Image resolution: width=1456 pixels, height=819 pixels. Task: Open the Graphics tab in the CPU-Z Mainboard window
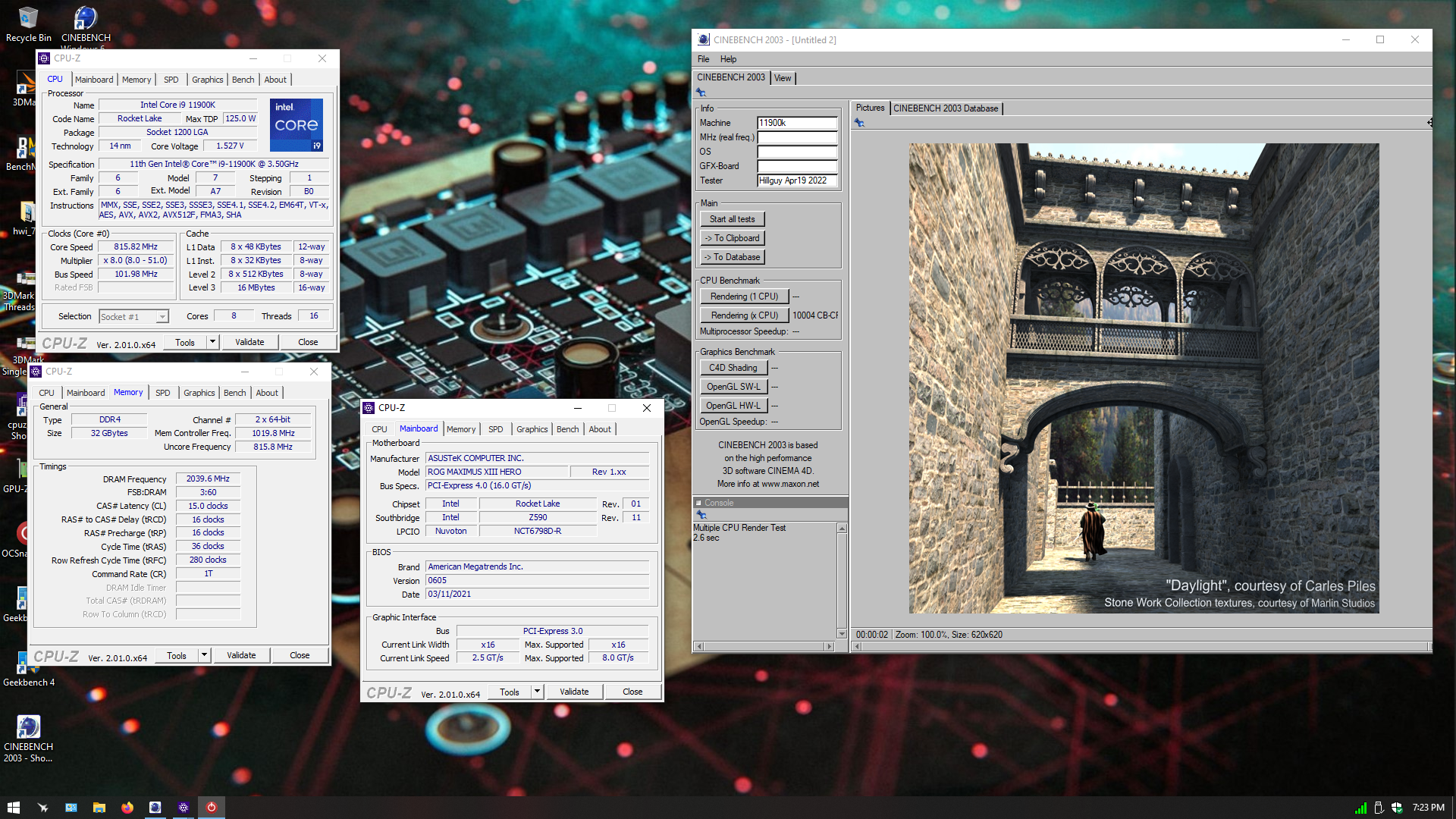click(x=532, y=429)
